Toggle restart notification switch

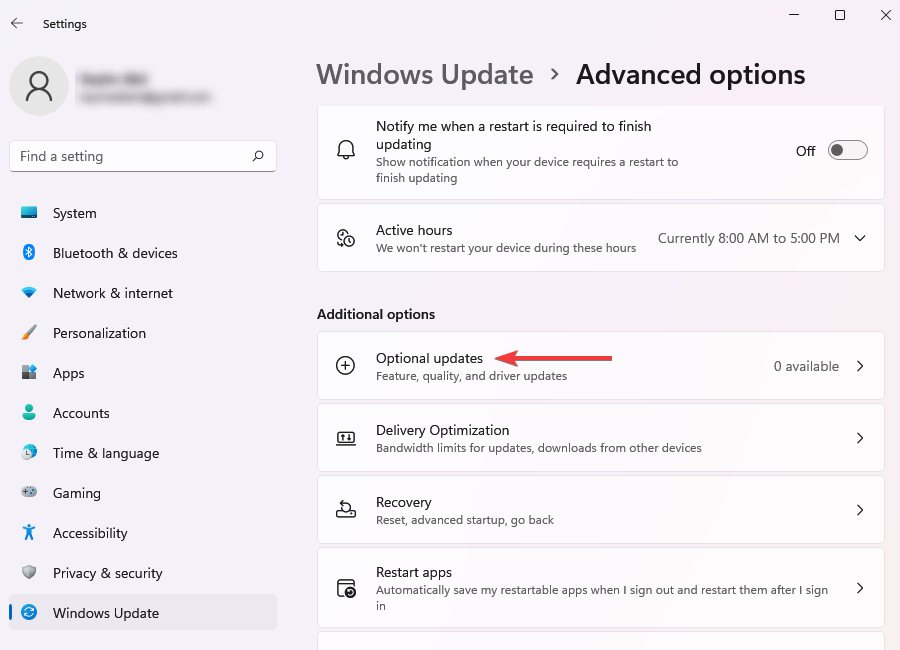click(847, 150)
